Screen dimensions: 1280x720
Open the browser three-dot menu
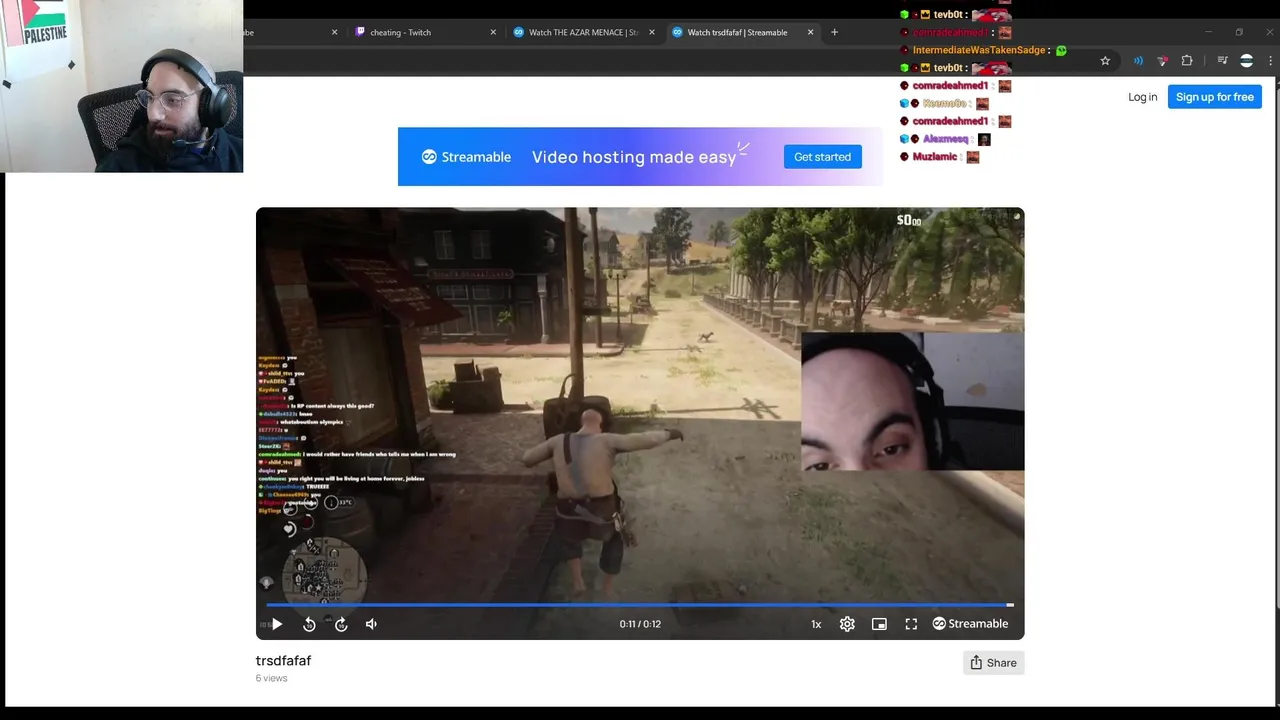pyautogui.click(x=1270, y=61)
